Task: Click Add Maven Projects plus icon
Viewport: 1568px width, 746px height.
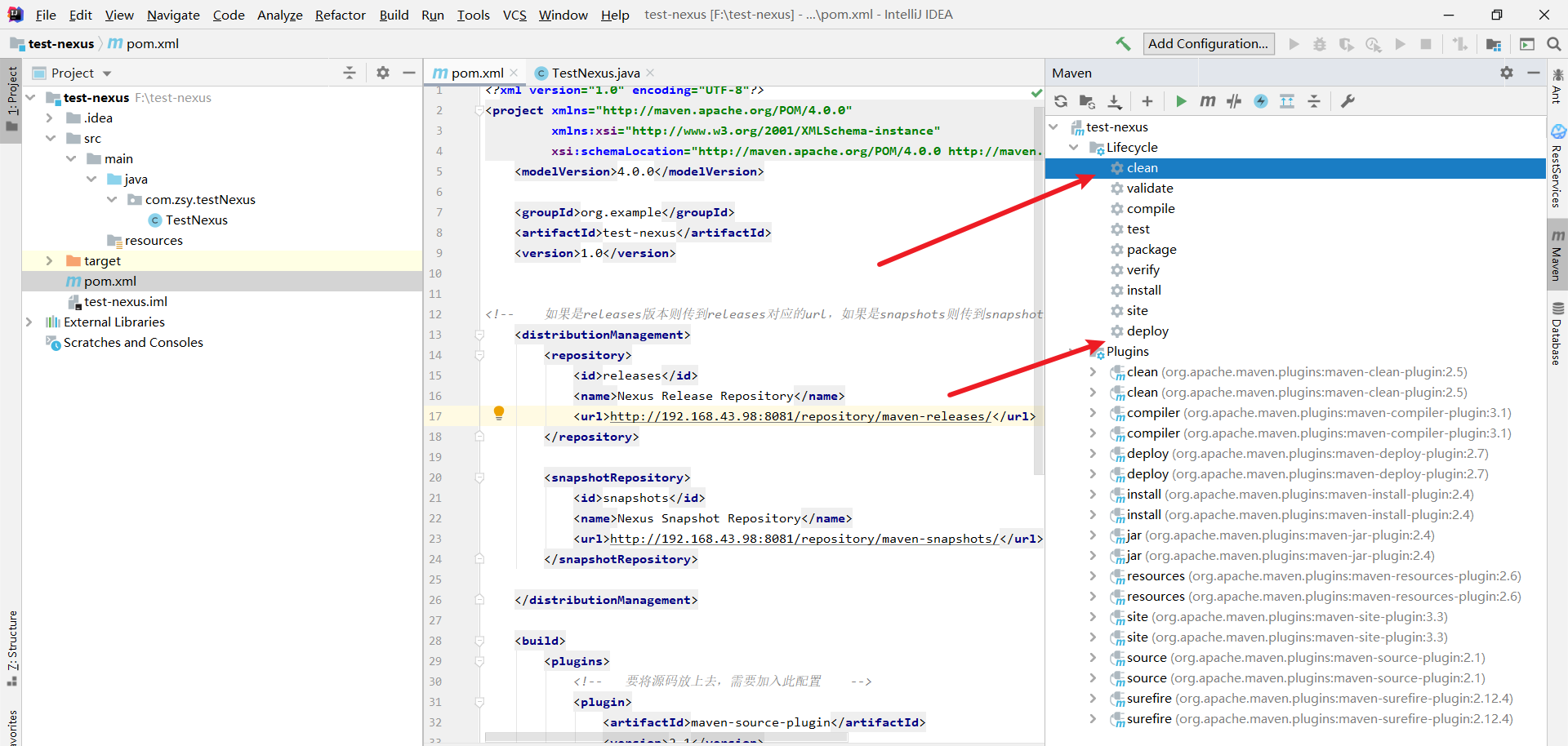Action: pos(1147,101)
